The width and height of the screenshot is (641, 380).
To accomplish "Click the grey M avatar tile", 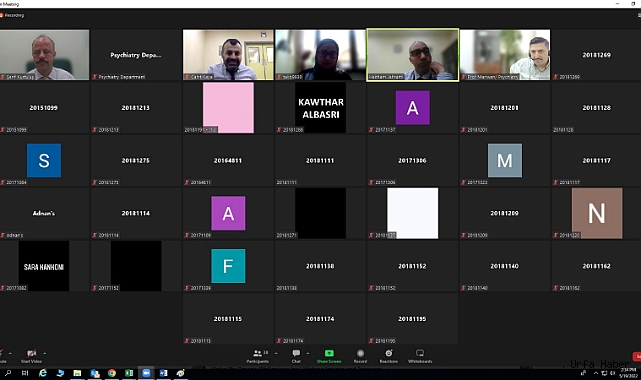I will pos(504,160).
